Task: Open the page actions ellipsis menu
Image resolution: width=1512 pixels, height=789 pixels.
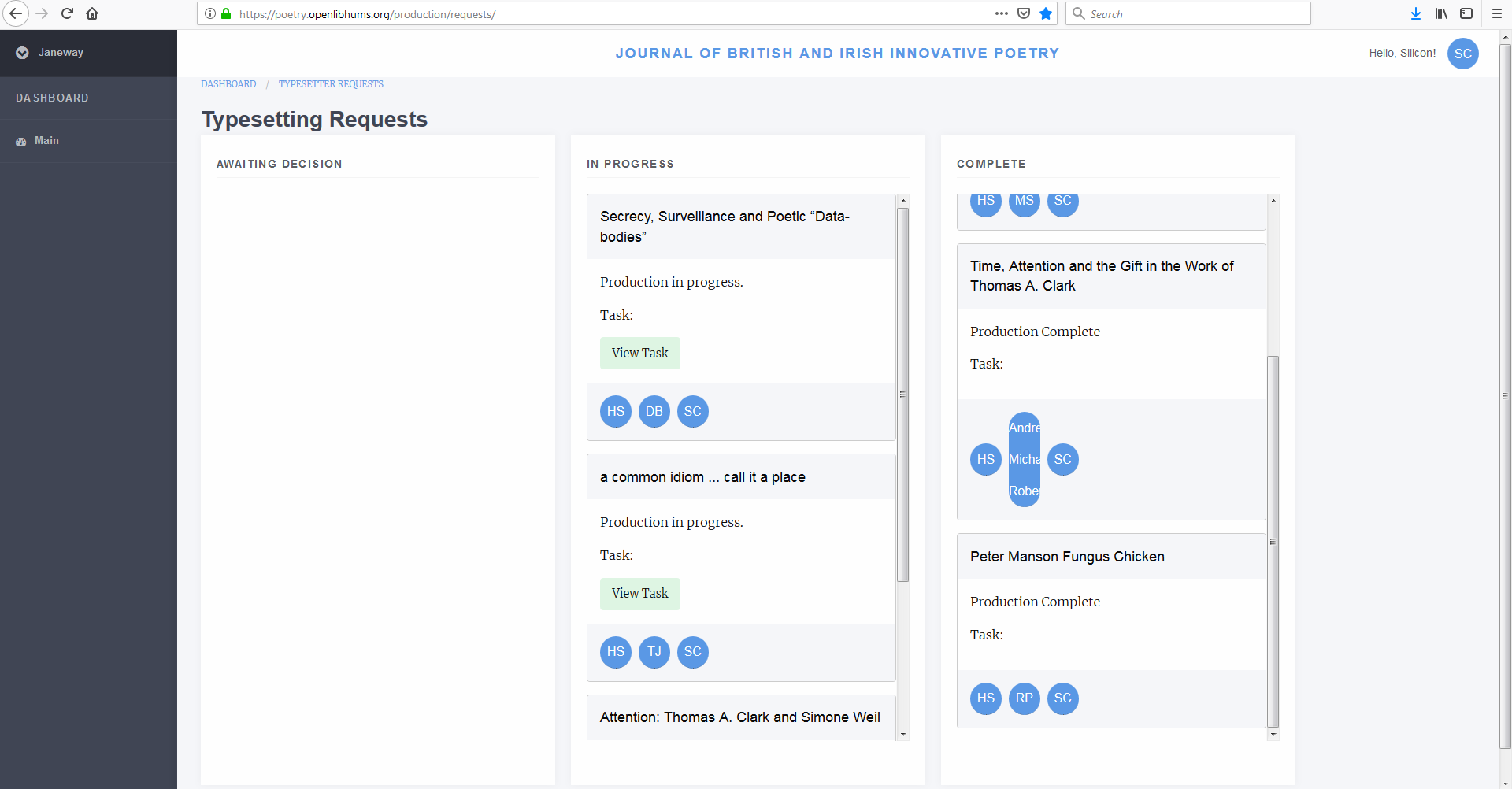Action: point(1002,13)
